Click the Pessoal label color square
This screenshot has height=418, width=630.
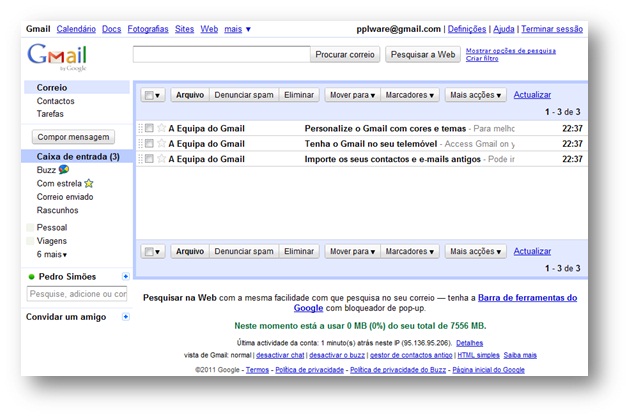click(x=30, y=227)
